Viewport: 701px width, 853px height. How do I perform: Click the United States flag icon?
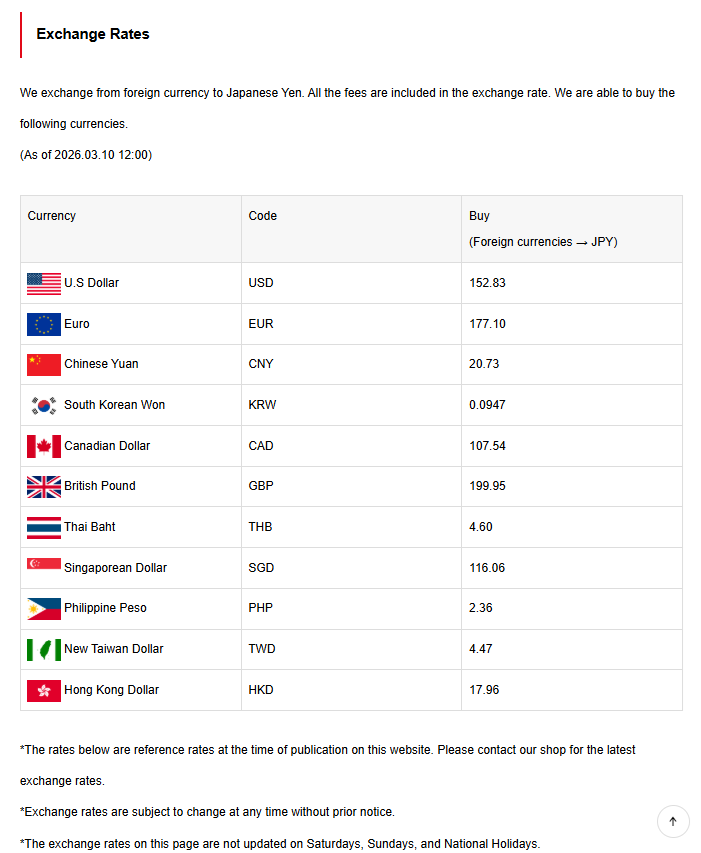[x=44, y=283]
